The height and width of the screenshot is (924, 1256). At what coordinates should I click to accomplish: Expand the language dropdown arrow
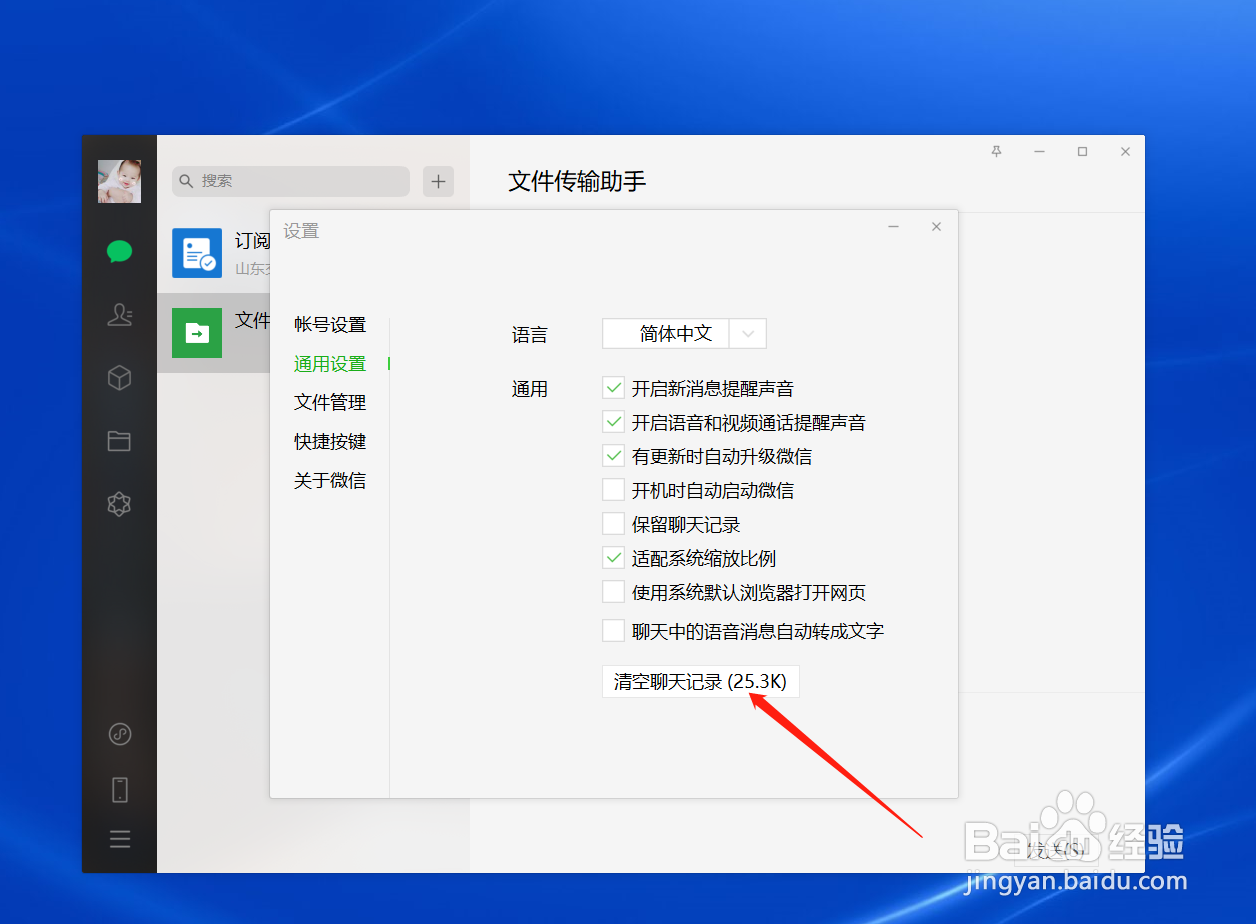748,334
